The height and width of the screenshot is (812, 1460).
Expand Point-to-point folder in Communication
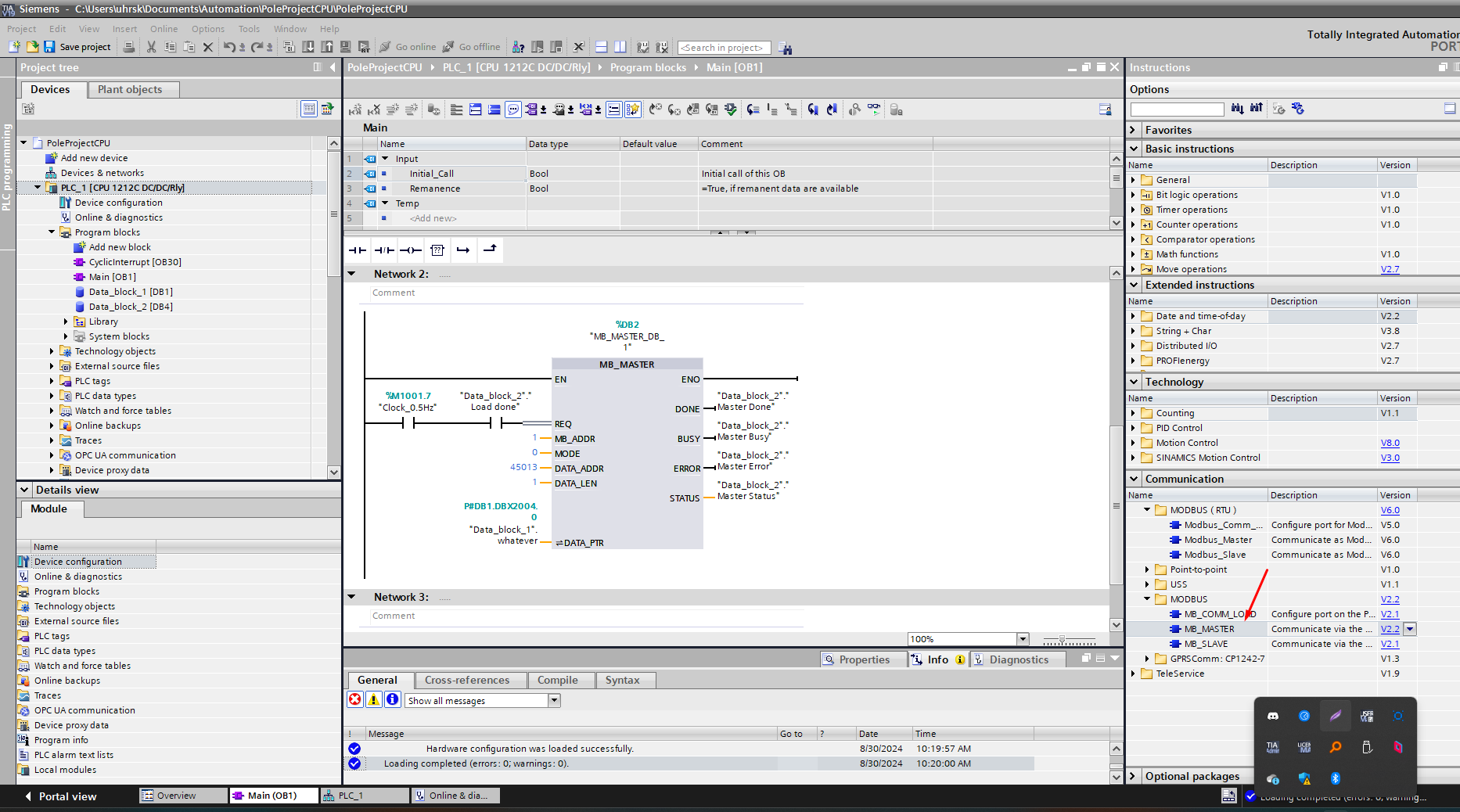[x=1147, y=569]
